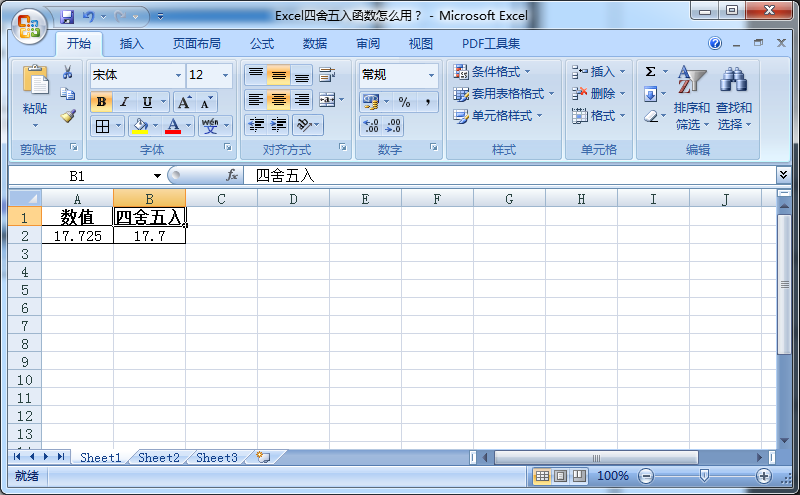The width and height of the screenshot is (800, 495).
Task: Click the Cut scissors icon
Action: pos(67,72)
